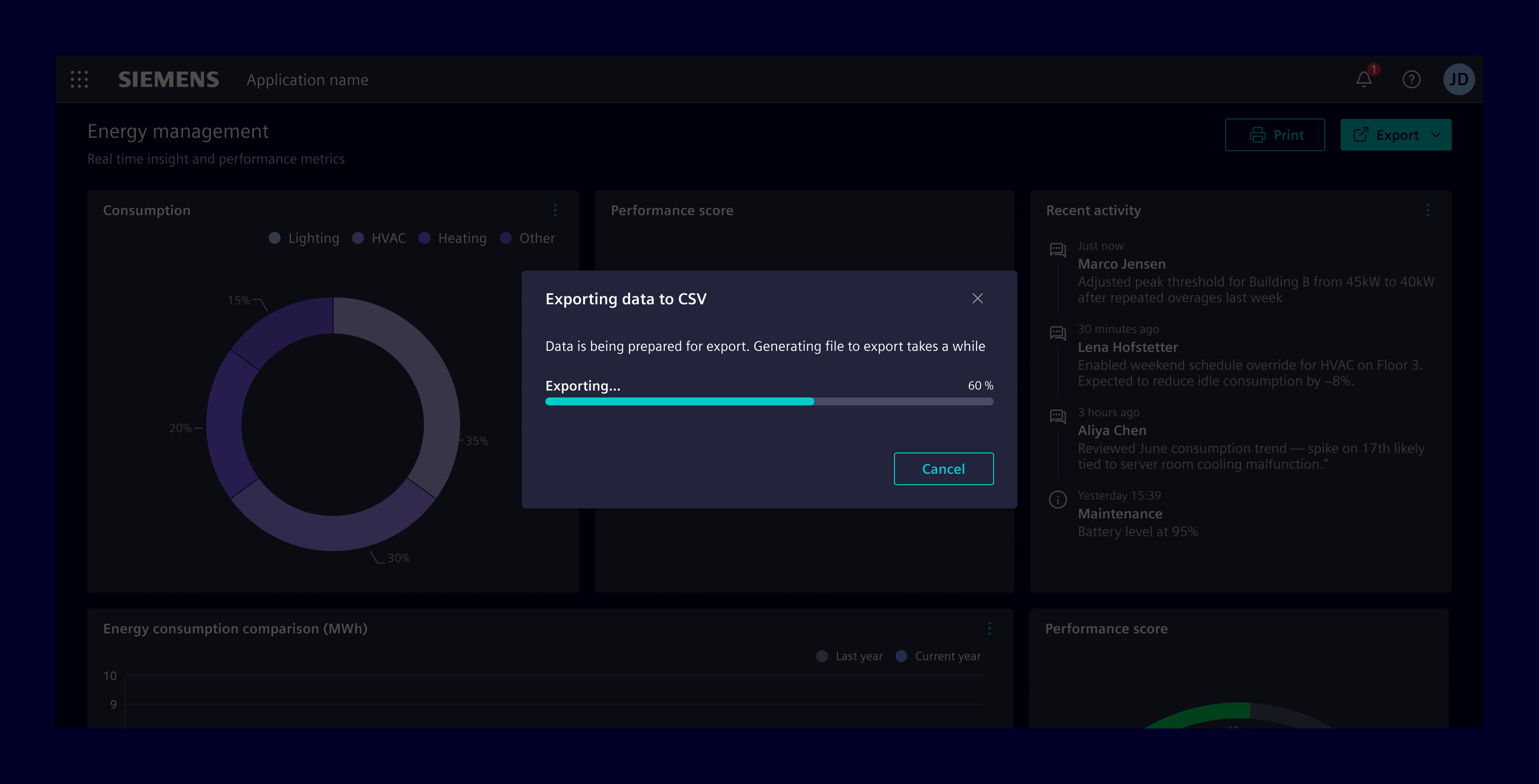Open the app launcher grid icon

pyautogui.click(x=79, y=79)
